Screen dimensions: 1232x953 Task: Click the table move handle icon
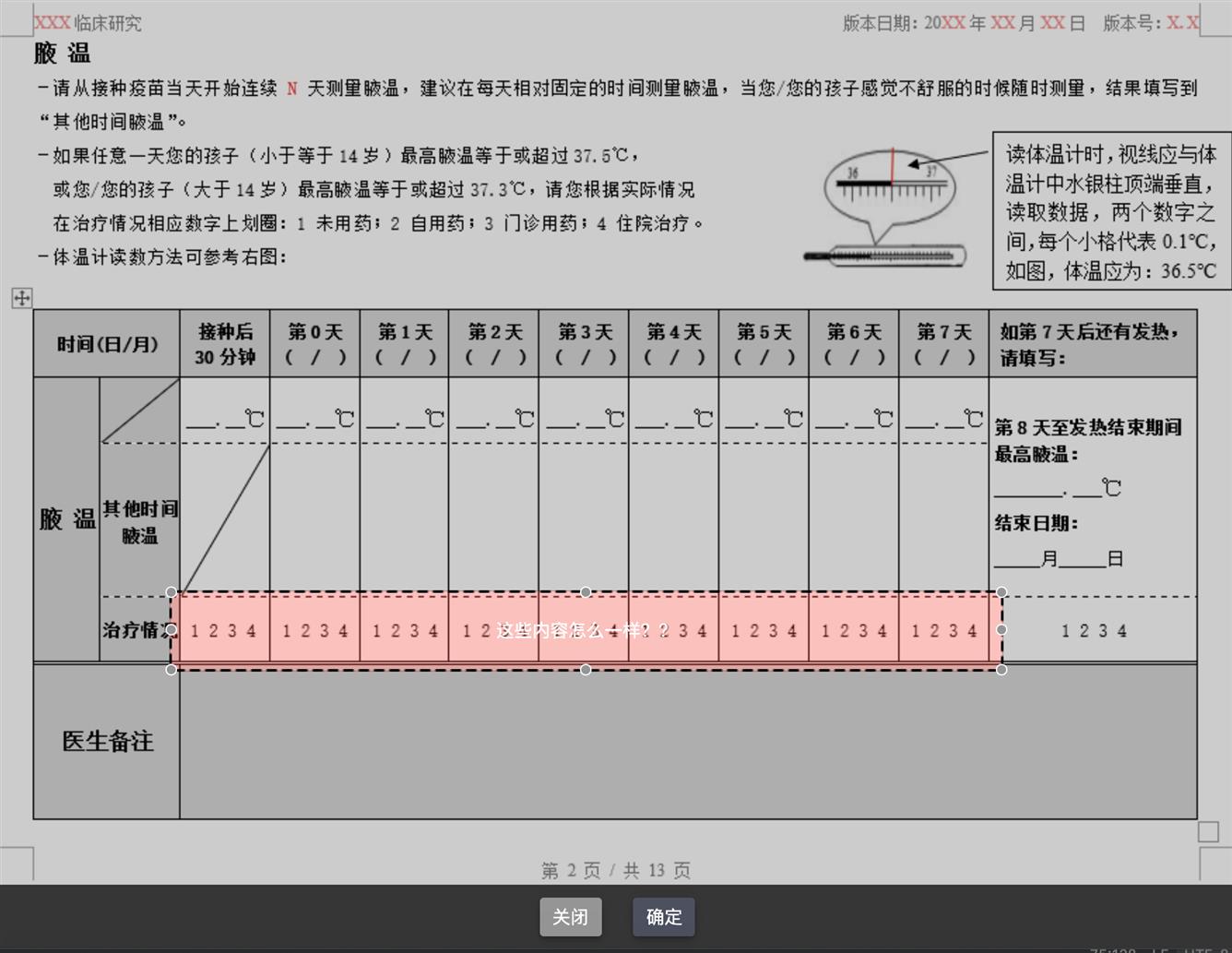click(x=22, y=297)
